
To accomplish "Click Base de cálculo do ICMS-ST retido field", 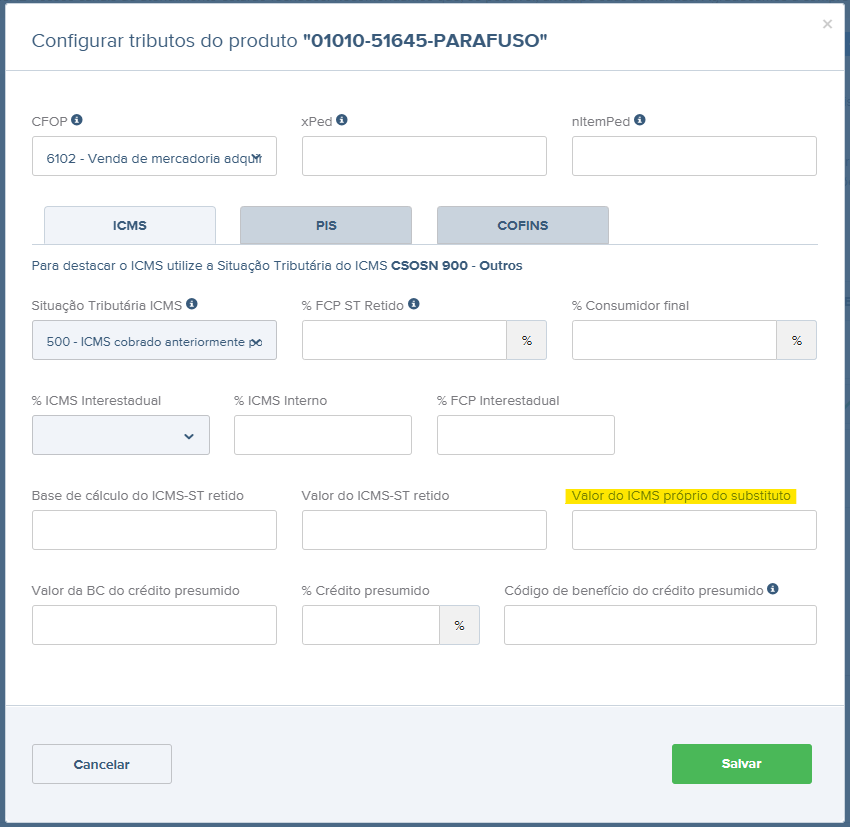I will click(x=154, y=530).
